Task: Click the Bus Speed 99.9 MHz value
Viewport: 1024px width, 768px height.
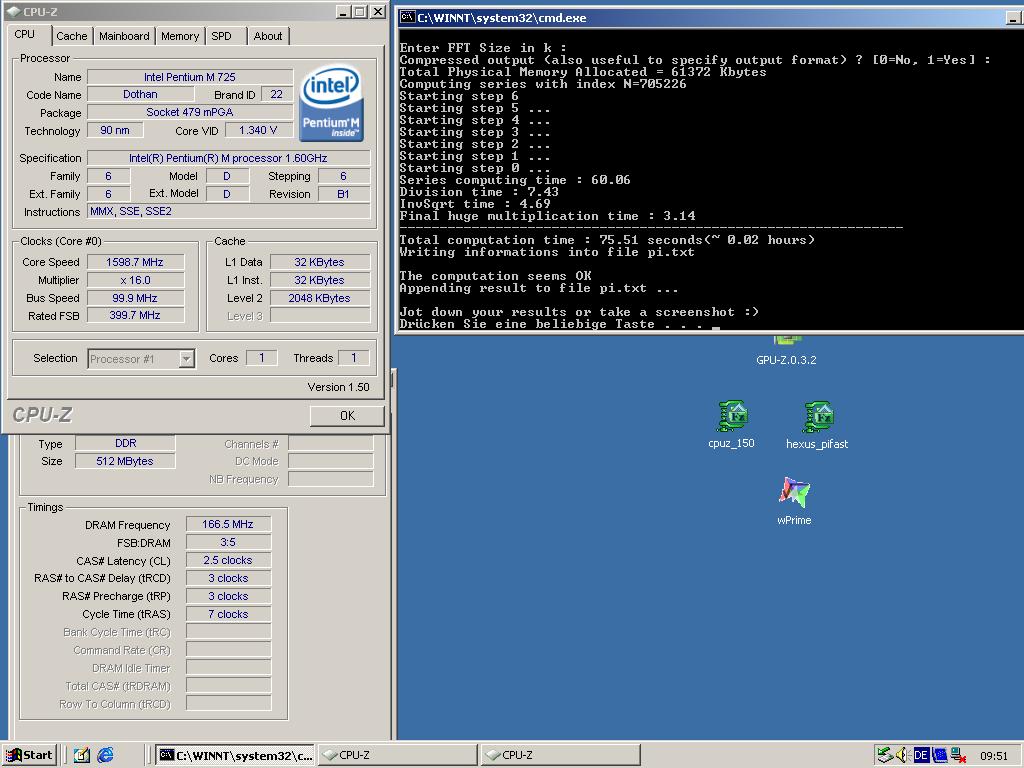Action: coord(135,298)
